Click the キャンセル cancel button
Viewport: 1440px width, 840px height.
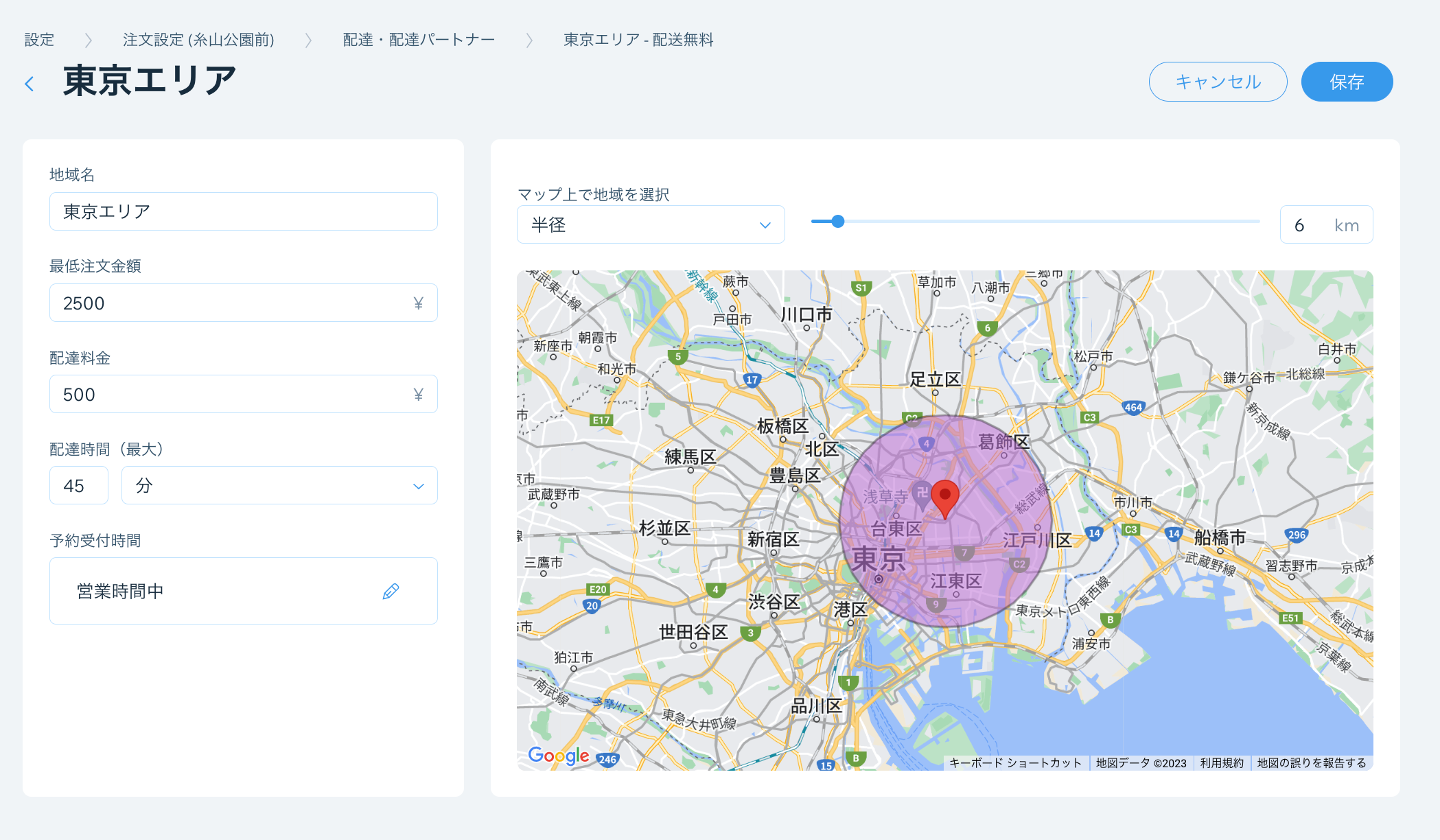(x=1217, y=82)
